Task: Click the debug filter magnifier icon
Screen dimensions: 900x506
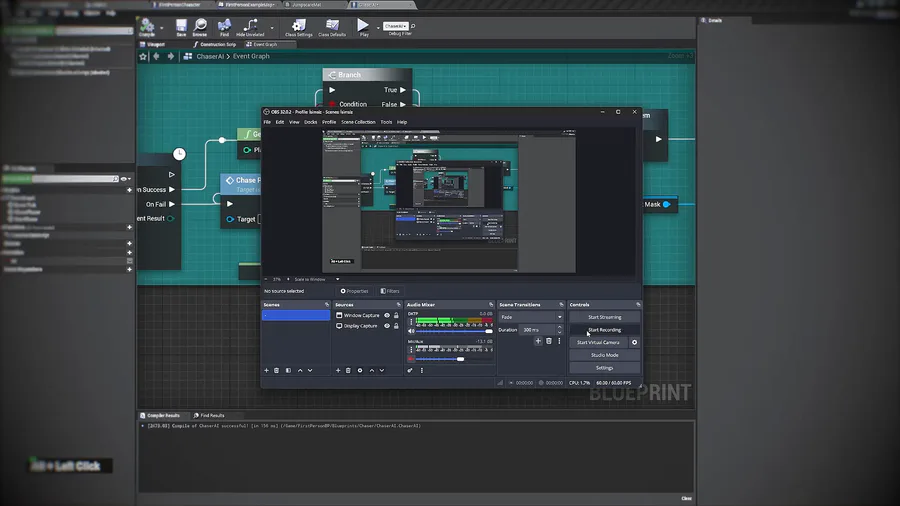Action: 413,26
